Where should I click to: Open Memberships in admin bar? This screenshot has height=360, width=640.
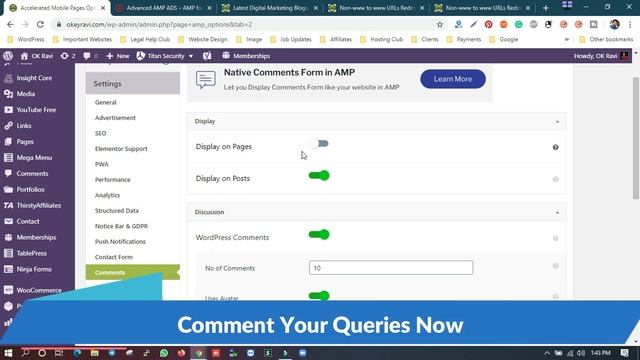tap(246, 56)
